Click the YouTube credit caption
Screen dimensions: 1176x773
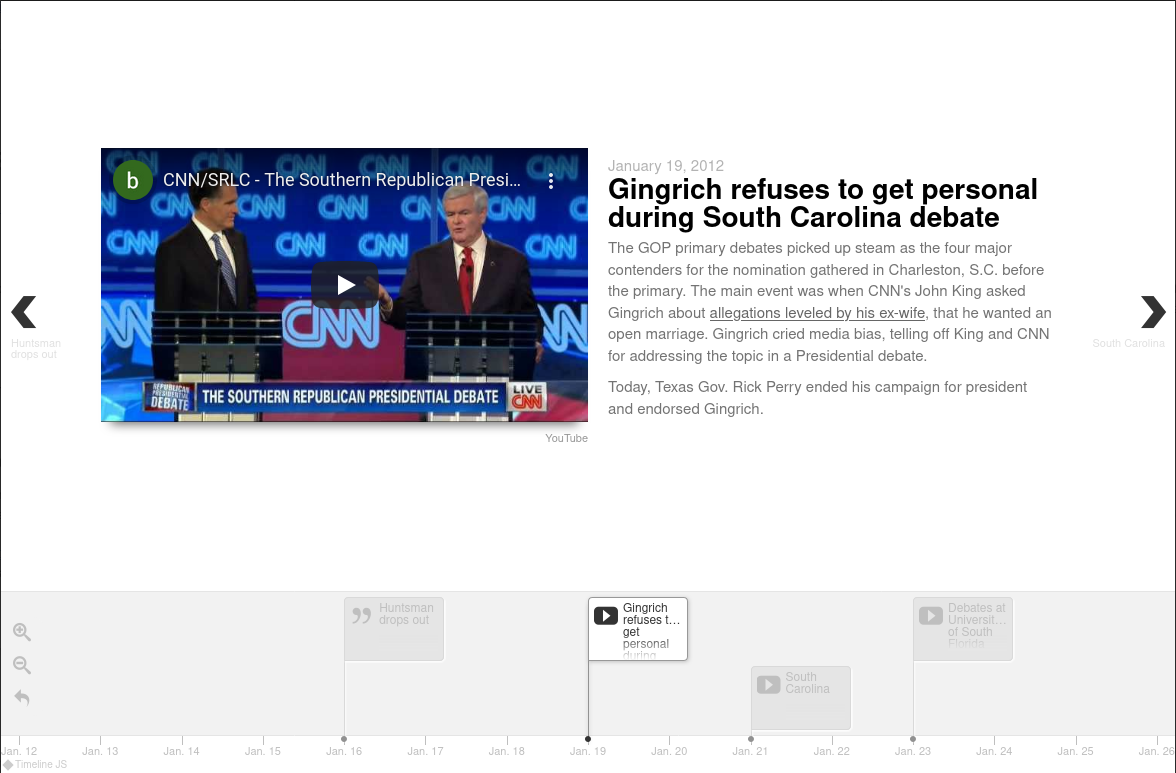point(566,438)
